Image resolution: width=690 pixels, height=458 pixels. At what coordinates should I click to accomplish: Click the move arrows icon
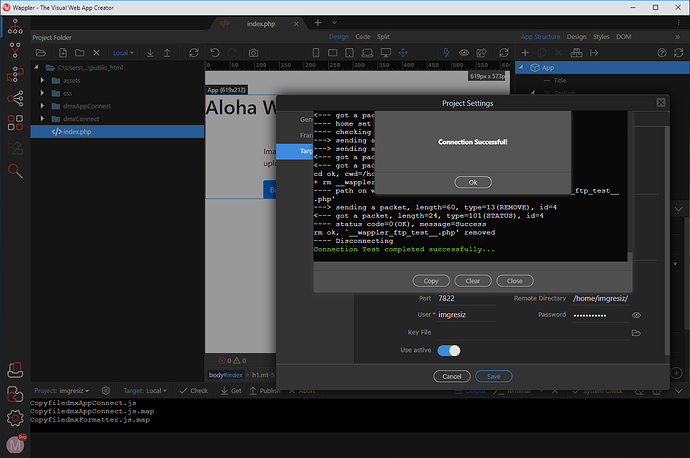click(403, 53)
